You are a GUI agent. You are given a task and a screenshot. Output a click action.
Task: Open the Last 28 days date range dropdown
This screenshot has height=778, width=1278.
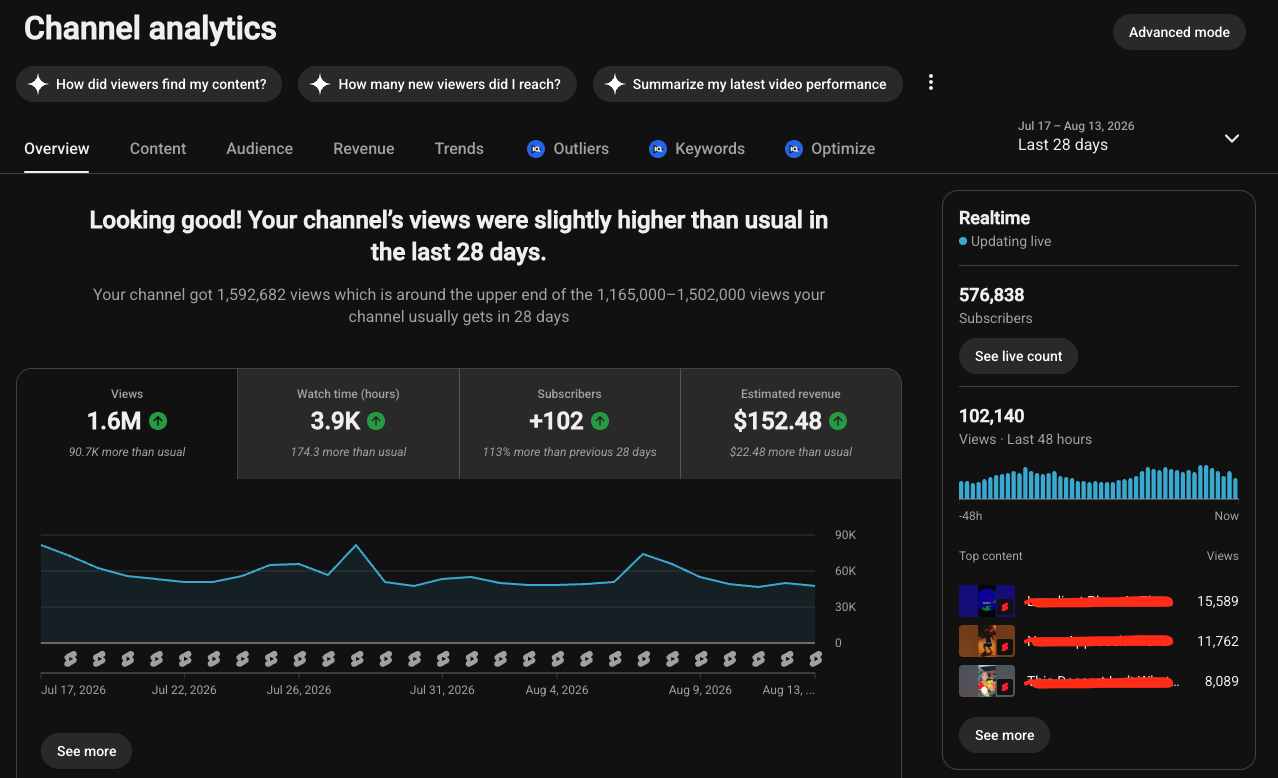pyautogui.click(x=1128, y=137)
